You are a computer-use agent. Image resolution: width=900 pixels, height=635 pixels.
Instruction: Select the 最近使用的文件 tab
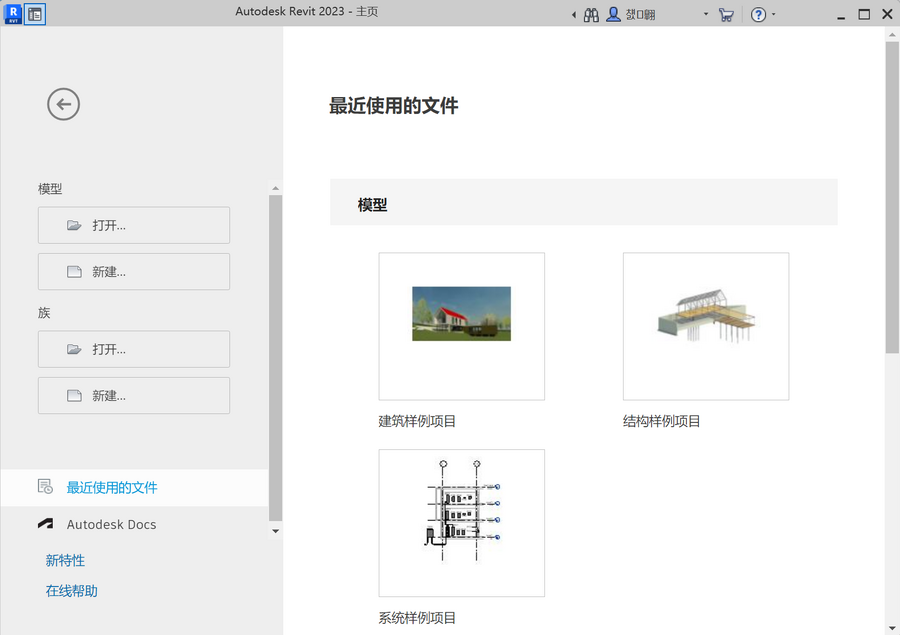[x=134, y=487]
